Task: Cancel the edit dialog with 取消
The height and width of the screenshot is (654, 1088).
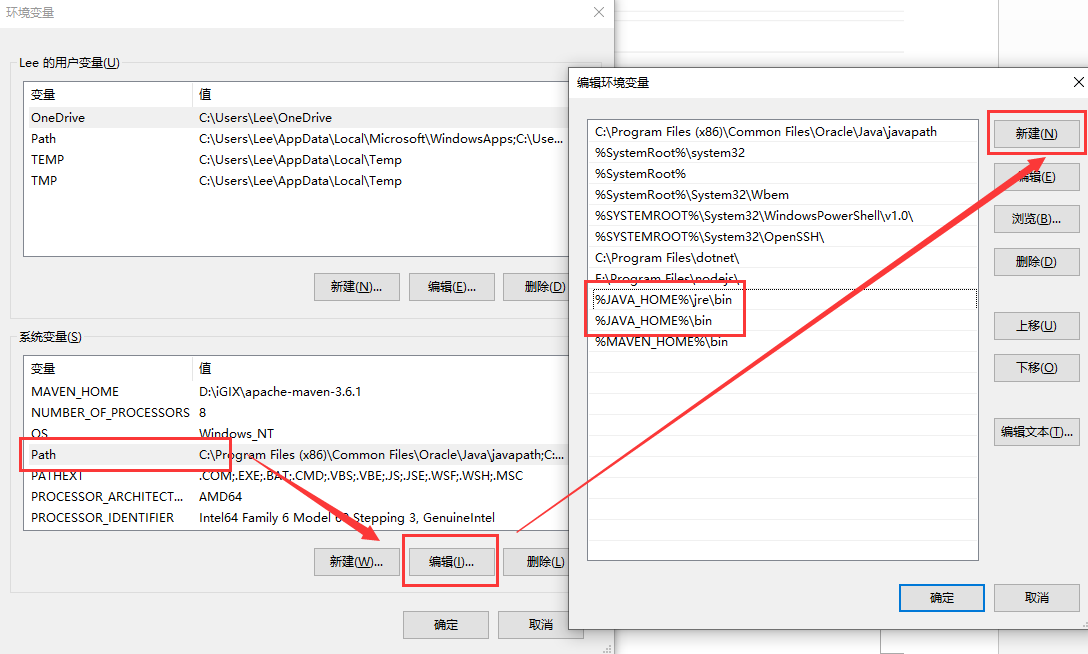Action: (1036, 597)
